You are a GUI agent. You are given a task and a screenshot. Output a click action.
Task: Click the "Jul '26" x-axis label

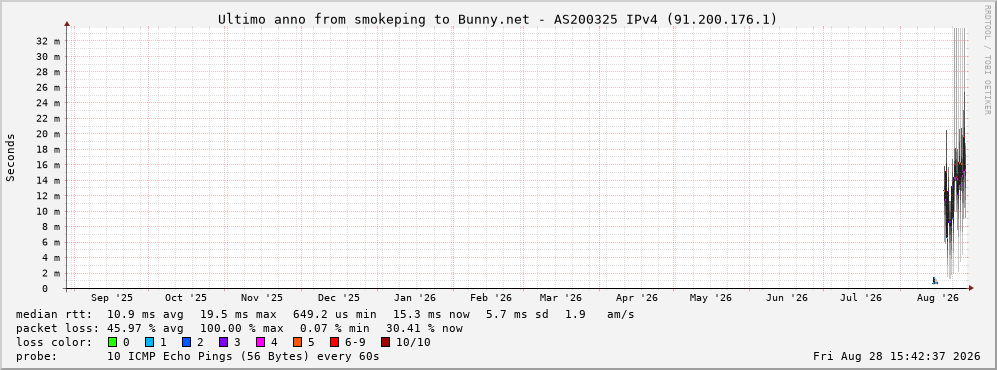861,298
